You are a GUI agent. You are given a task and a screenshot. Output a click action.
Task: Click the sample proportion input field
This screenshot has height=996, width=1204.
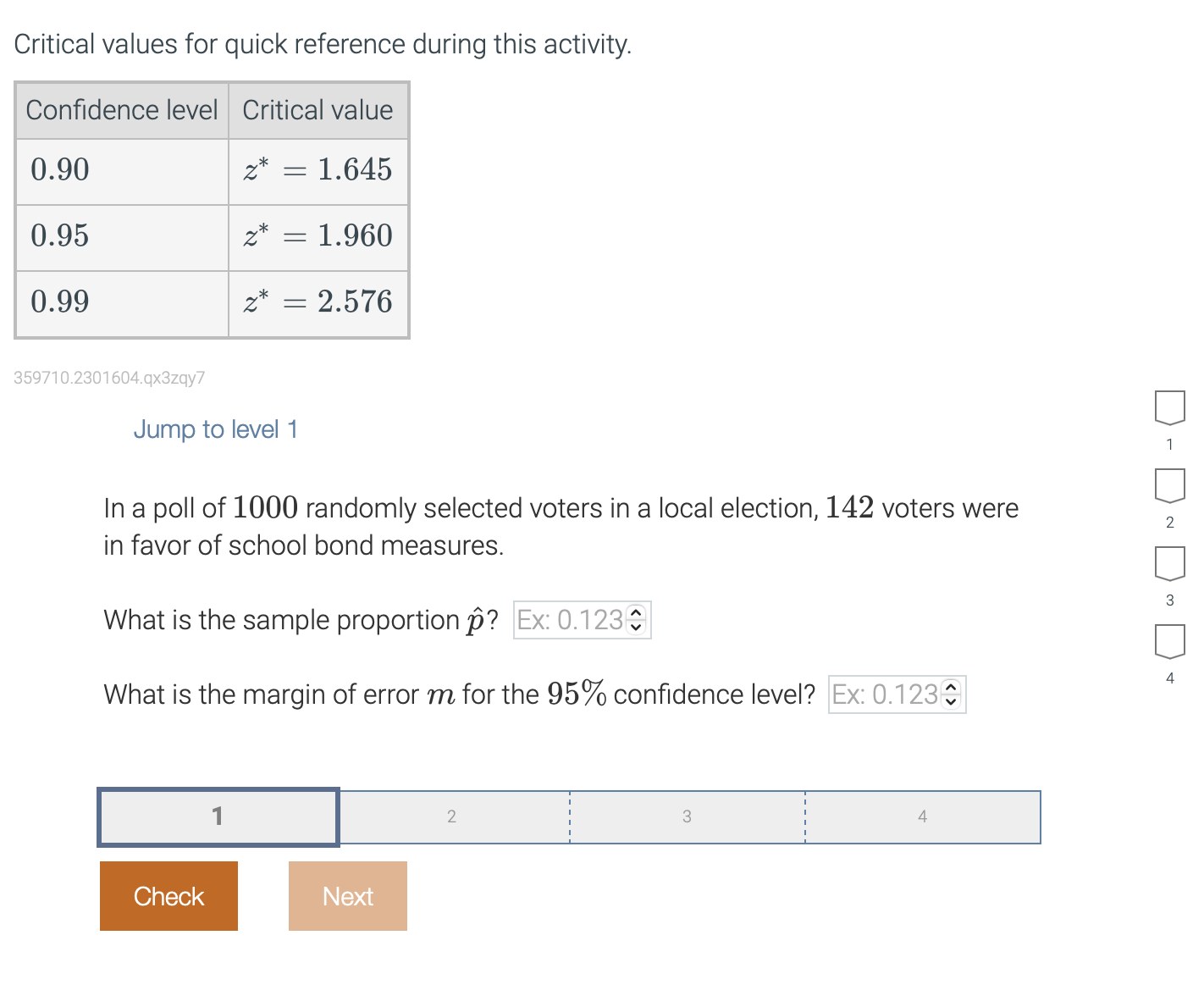567,619
